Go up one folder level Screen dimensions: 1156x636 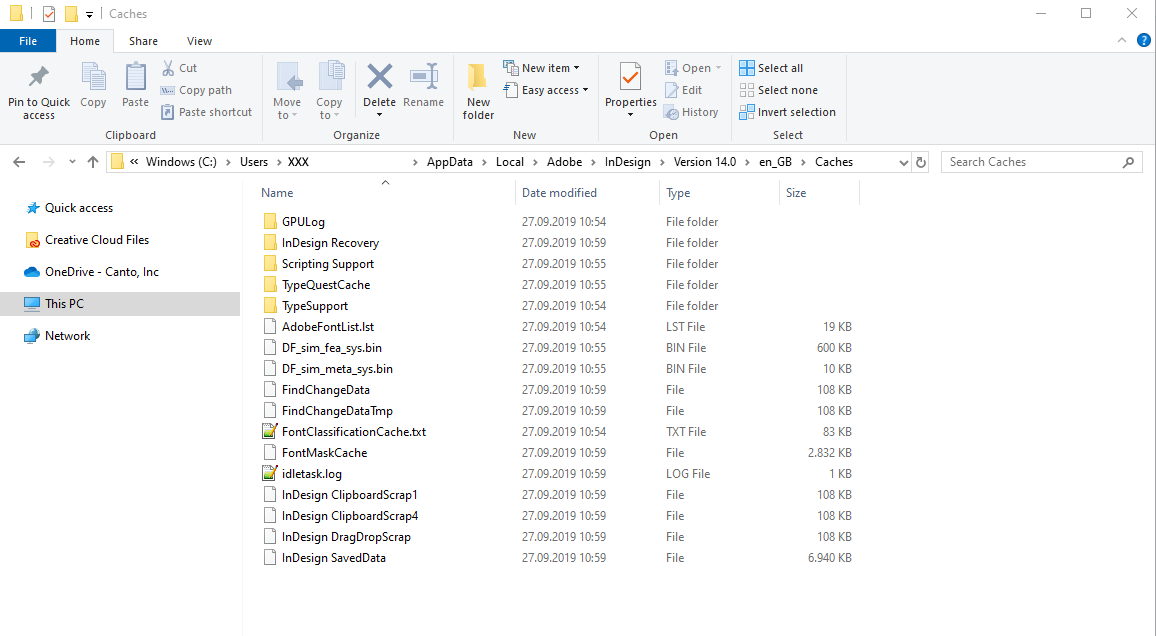(93, 162)
